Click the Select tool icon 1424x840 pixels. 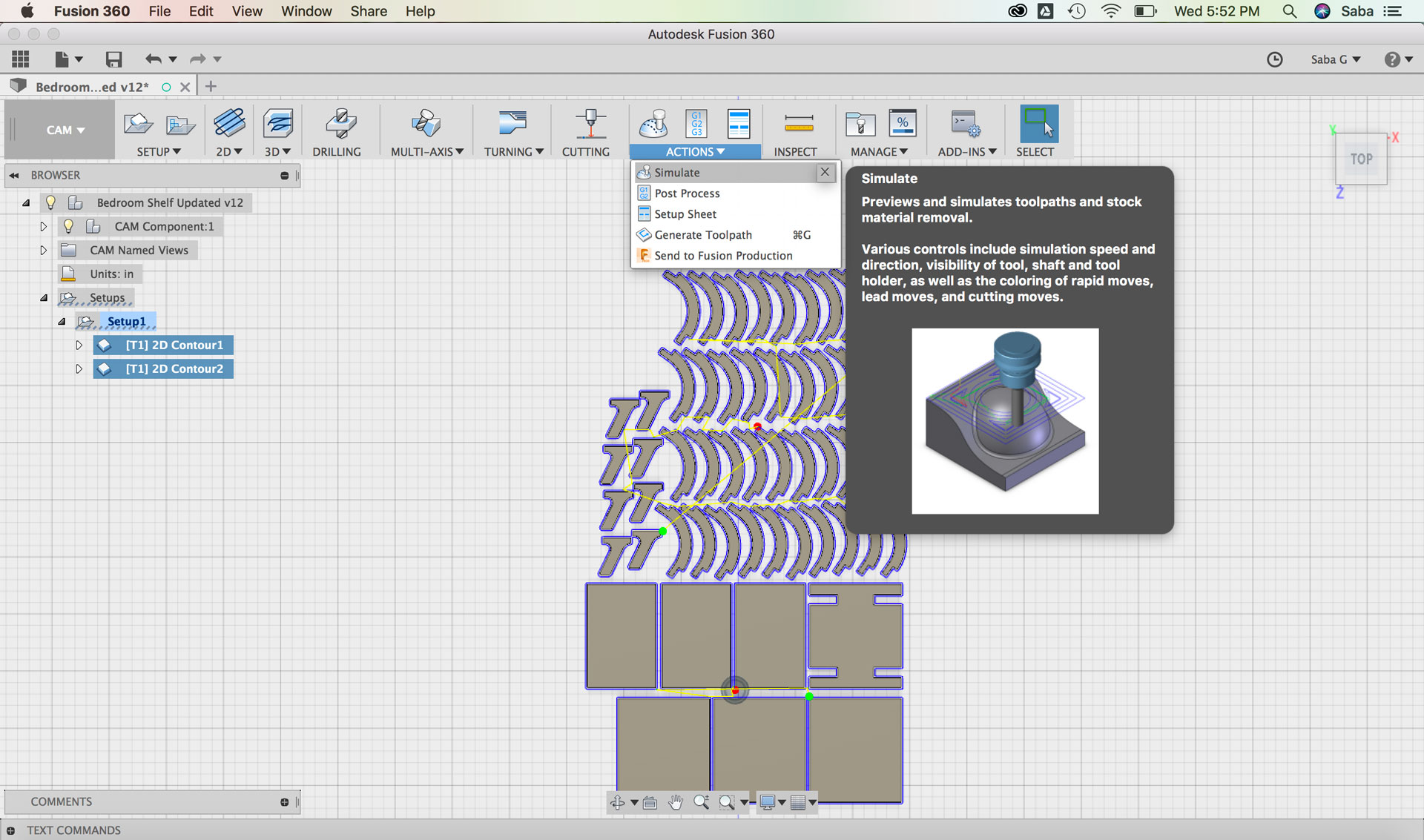[x=1038, y=124]
